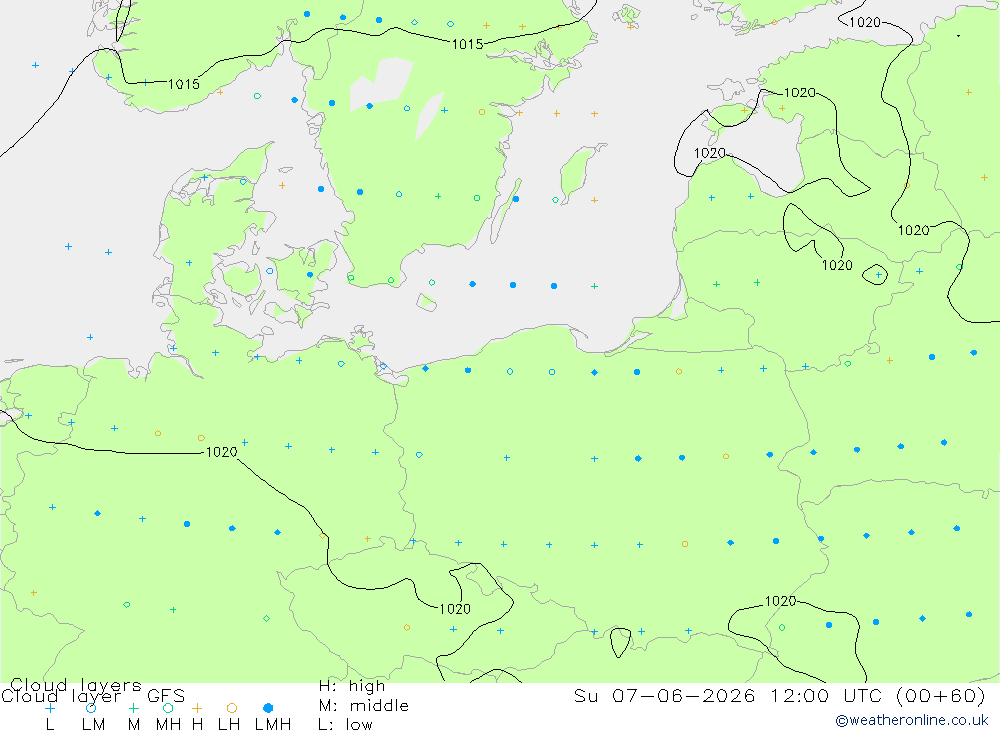Click the 1020 isobar label over western Germany
This screenshot has width=1000, height=733.
[221, 452]
